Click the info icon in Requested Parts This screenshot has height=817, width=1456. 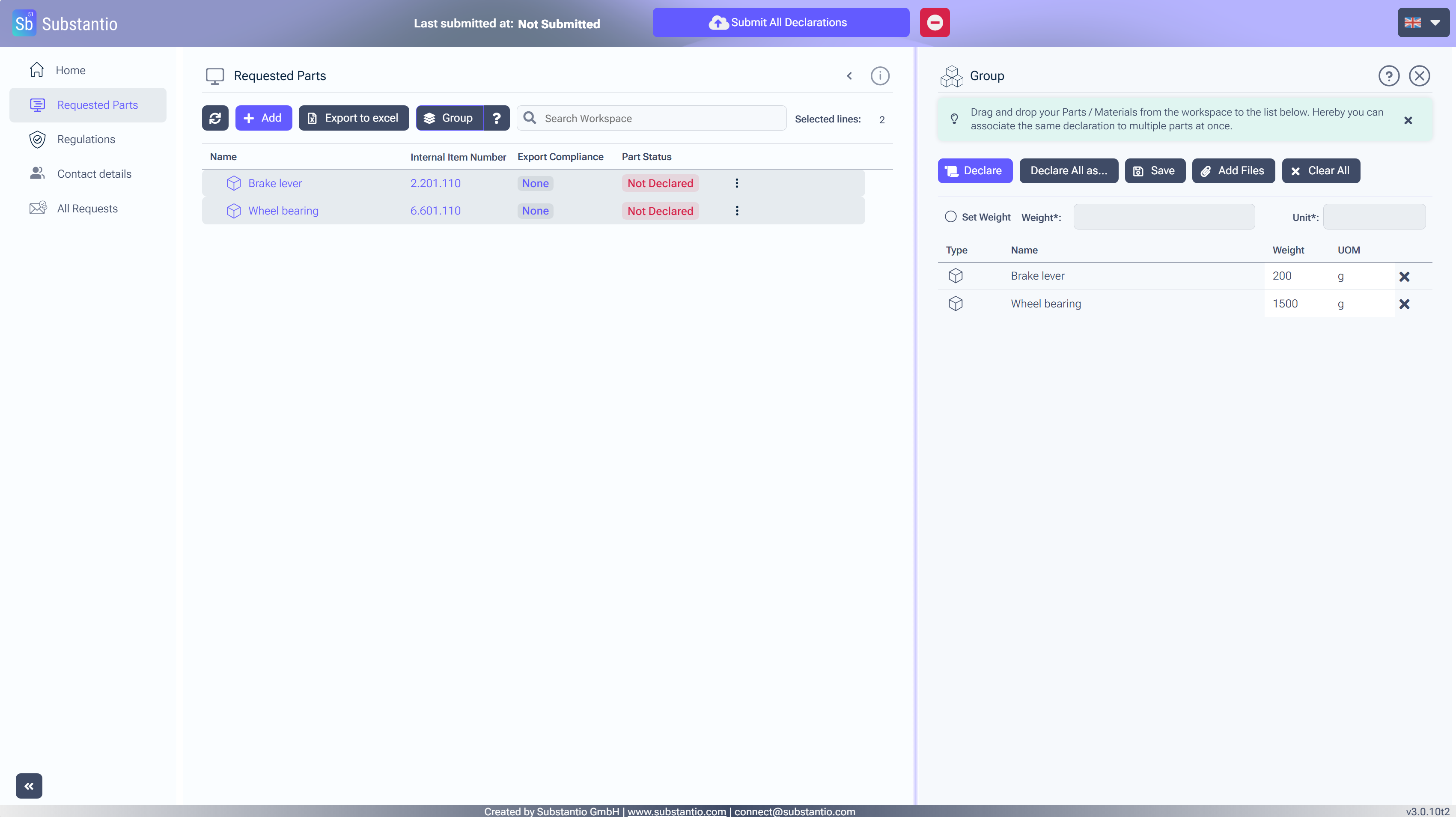[879, 76]
